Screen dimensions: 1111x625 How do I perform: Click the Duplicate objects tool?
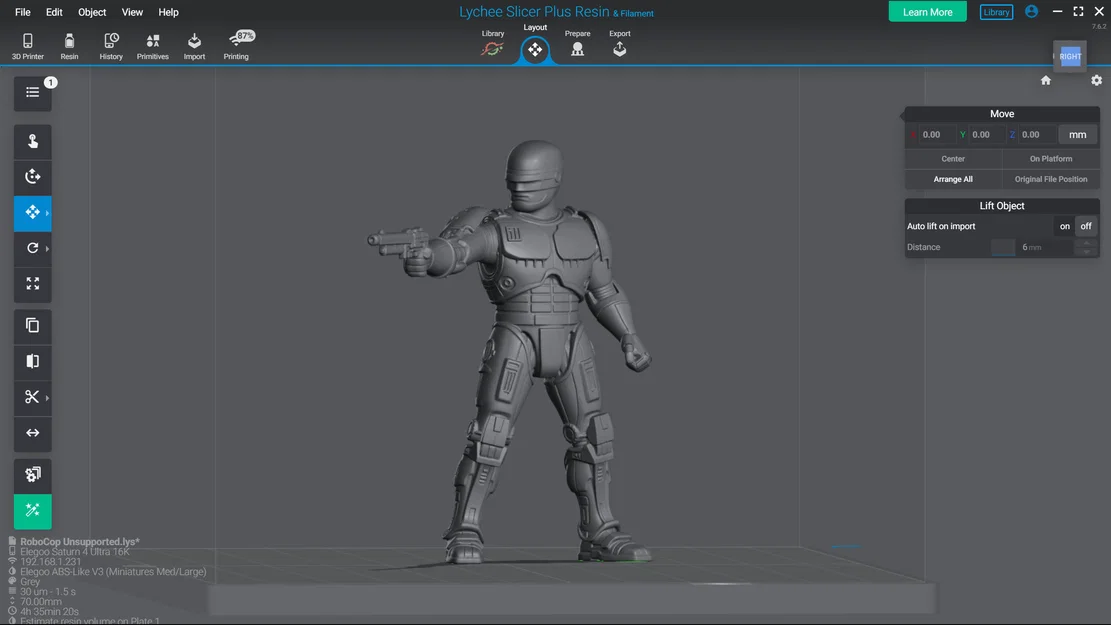[x=33, y=325]
